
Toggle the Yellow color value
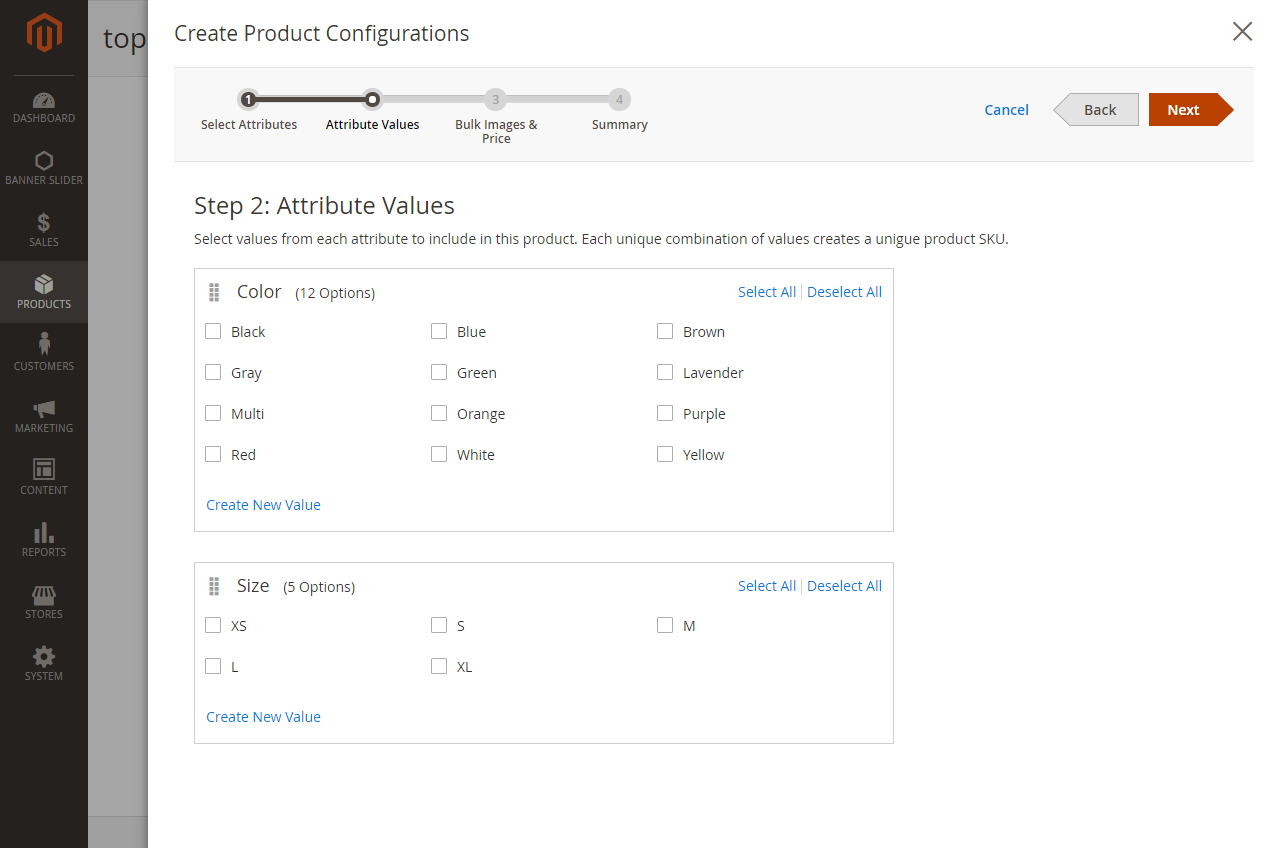(x=665, y=453)
